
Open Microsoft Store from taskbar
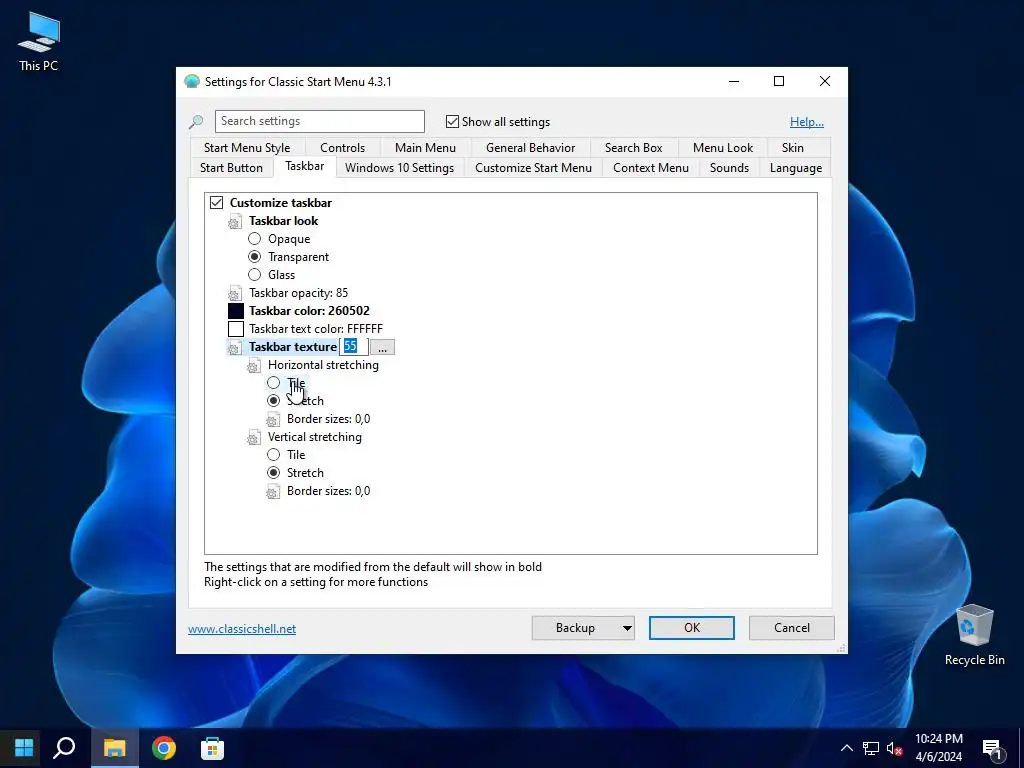point(212,748)
